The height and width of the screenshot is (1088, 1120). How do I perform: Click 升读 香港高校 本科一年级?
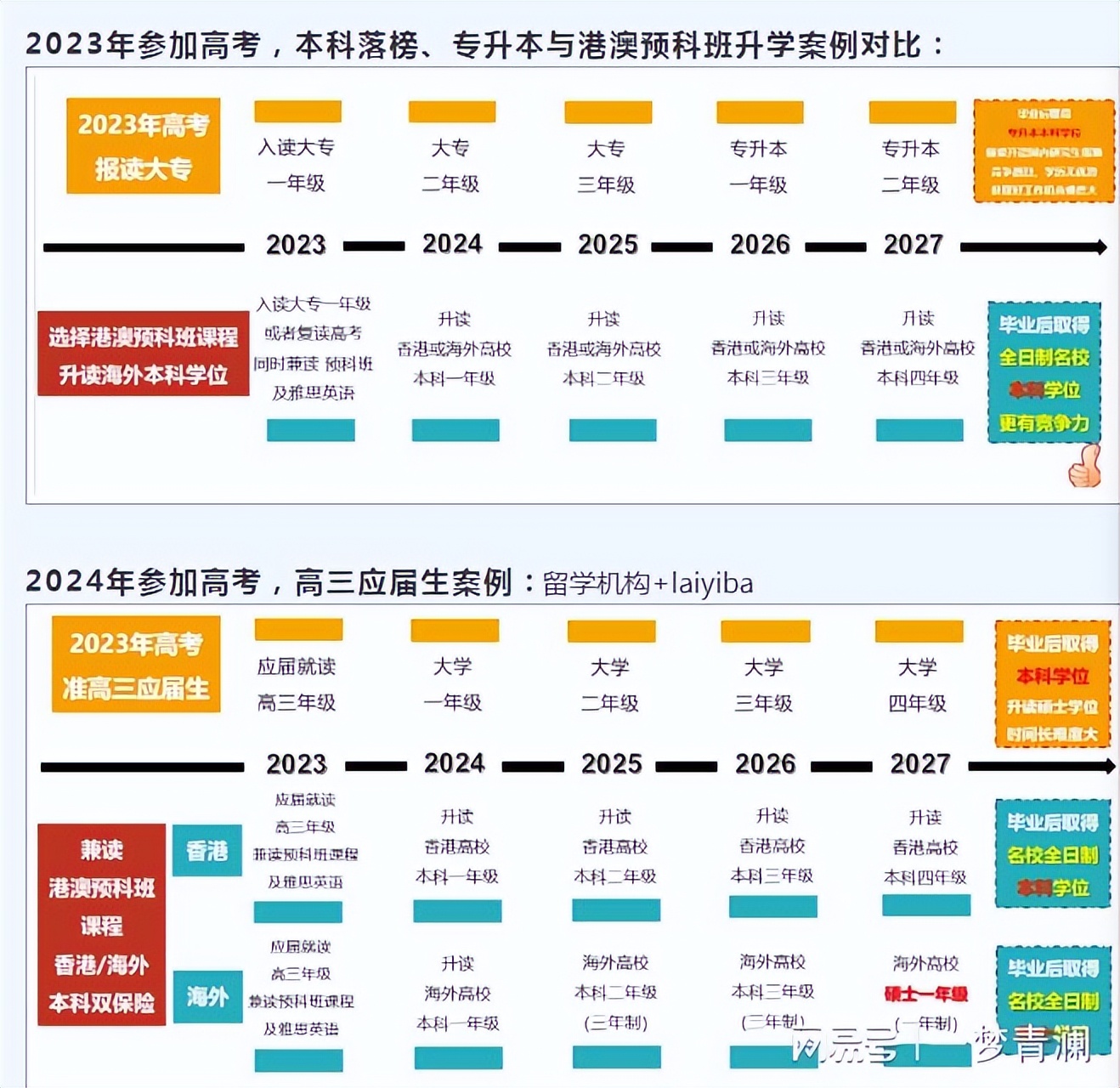[457, 847]
